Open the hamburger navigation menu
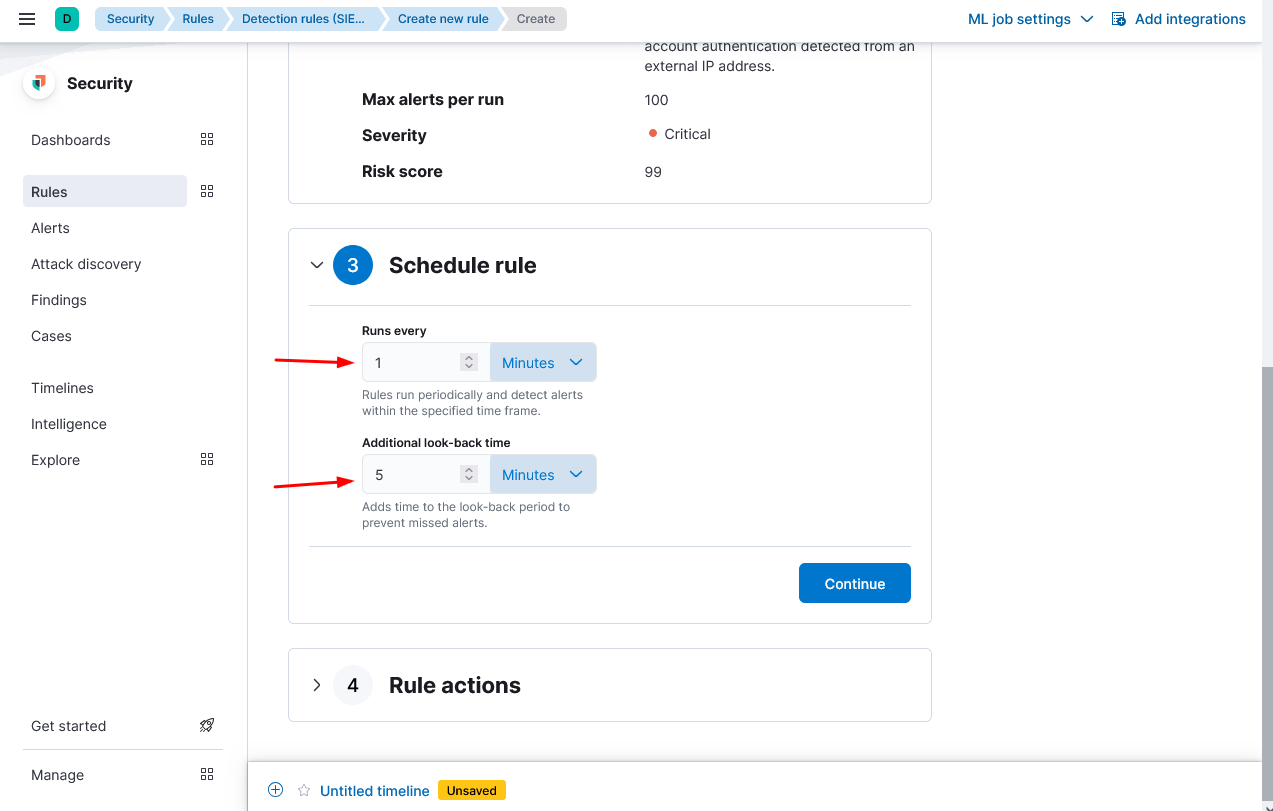 (x=27, y=19)
